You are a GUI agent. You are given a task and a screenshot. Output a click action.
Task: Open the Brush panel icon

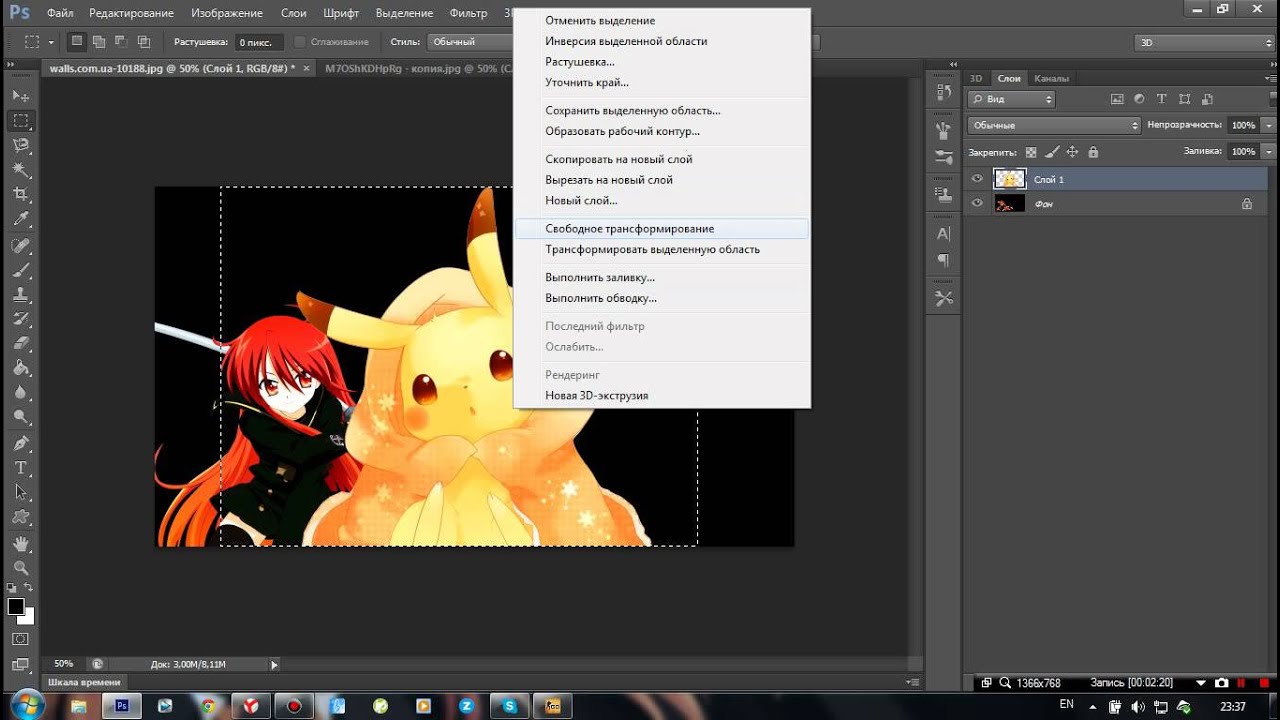pos(943,157)
